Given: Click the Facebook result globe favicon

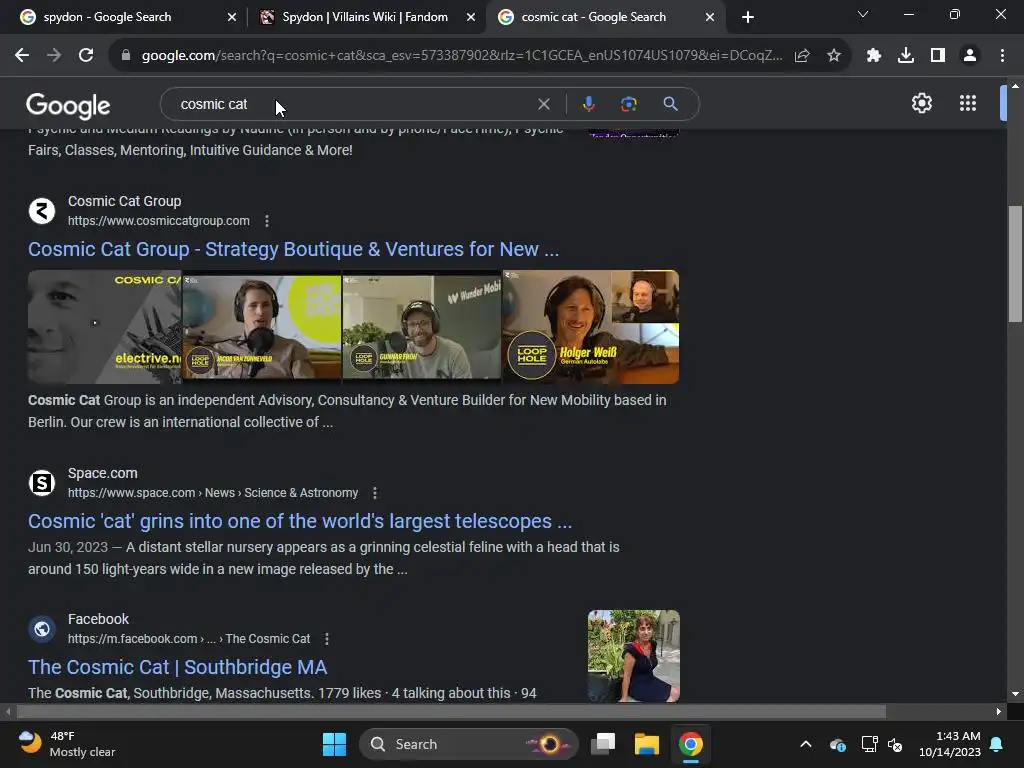Looking at the screenshot, I should [x=42, y=629].
